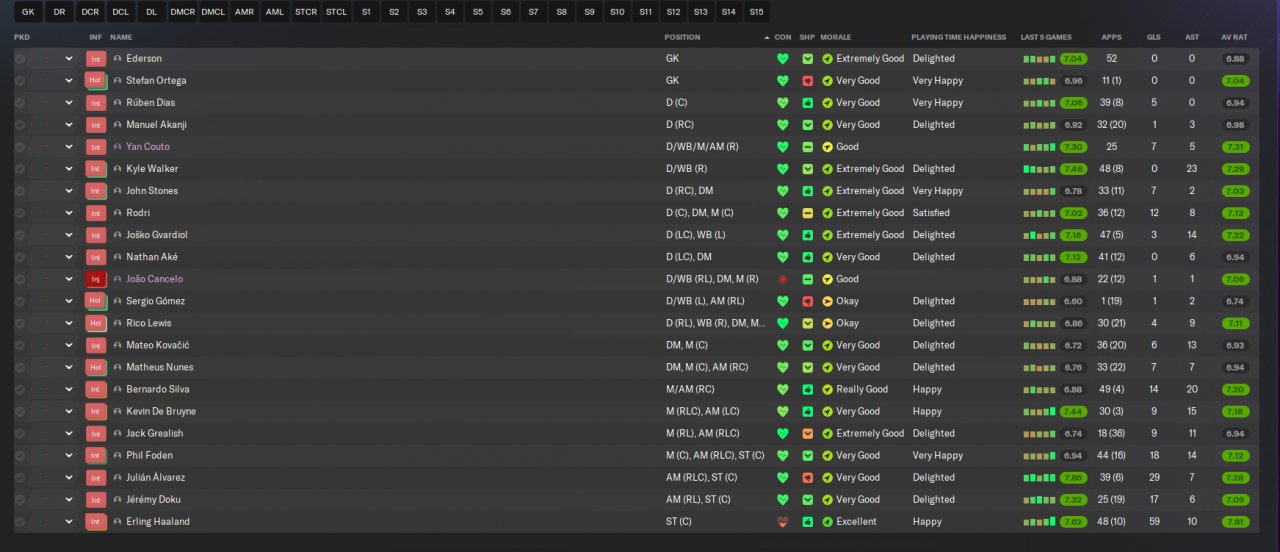1280x552 pixels.
Task: Click Yan Couto's yellow morale icon
Action: tap(827, 147)
